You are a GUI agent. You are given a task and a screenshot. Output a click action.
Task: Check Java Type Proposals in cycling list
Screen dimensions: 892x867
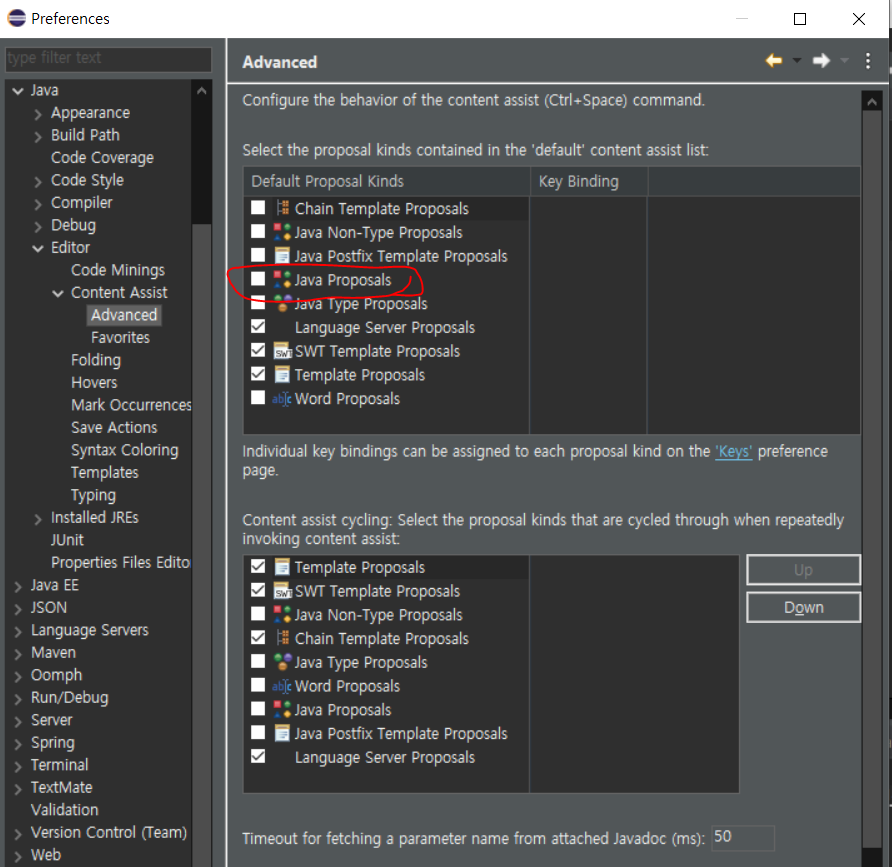[x=258, y=662]
